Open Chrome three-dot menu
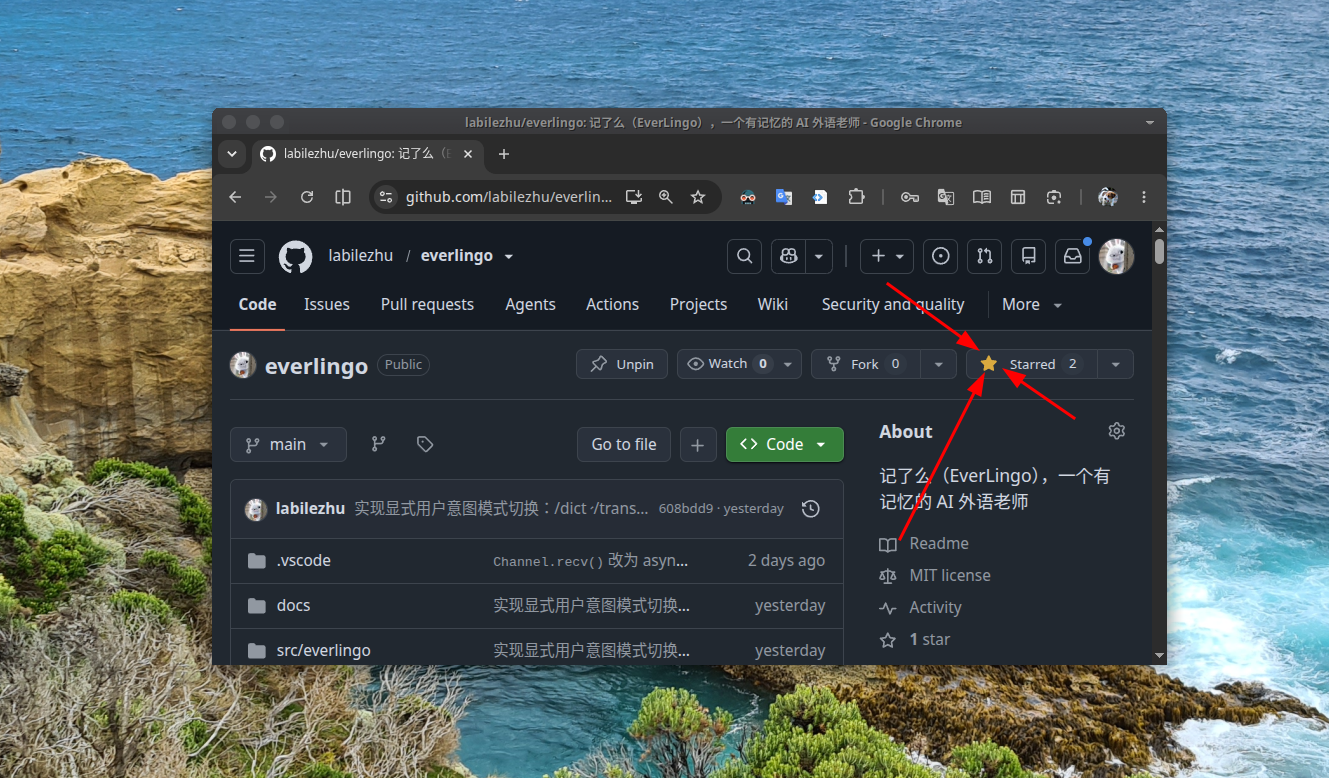The height and width of the screenshot is (778, 1329). click(x=1144, y=197)
